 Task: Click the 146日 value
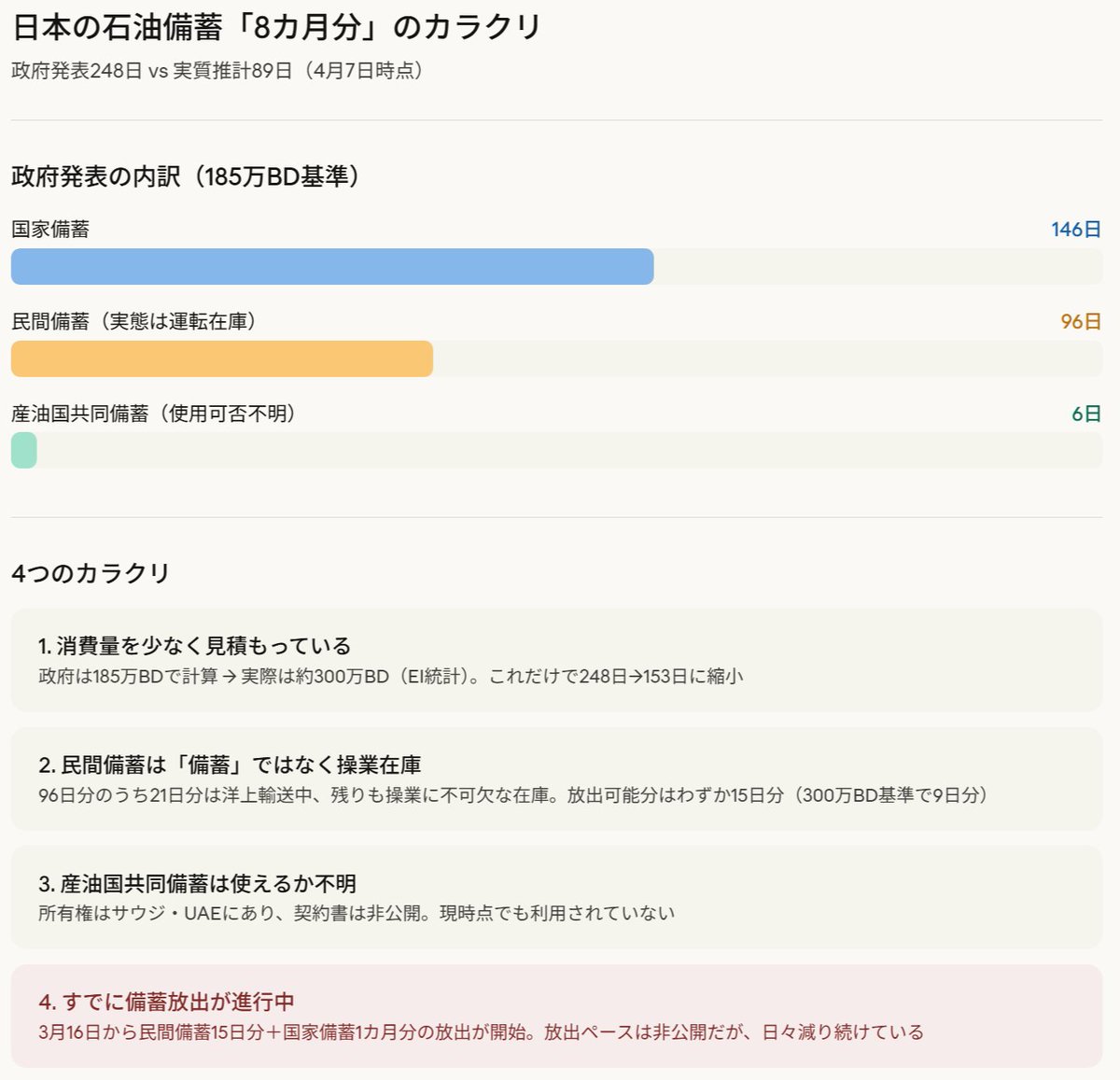pos(1076,230)
